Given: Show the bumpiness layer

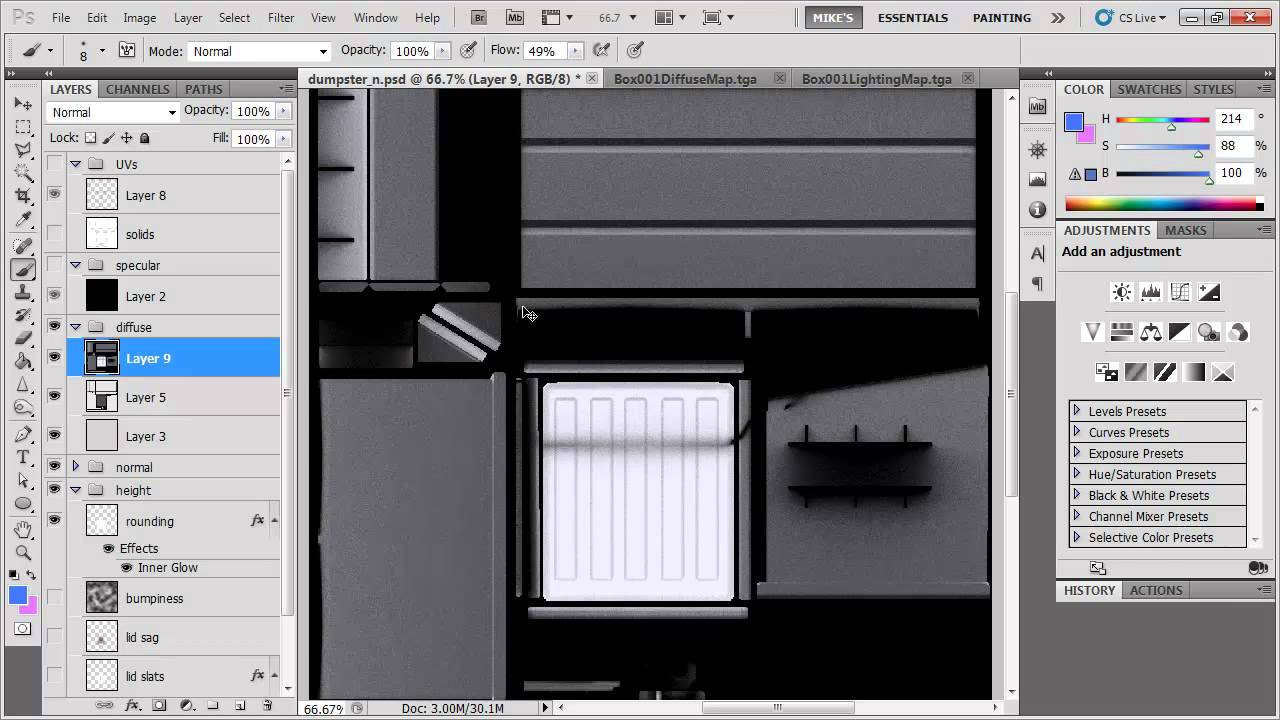Looking at the screenshot, I should coord(54,598).
